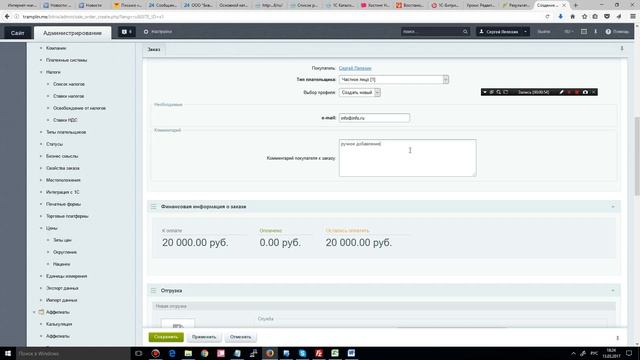Viewport: 640px width, 360px height.
Task: Click the pin icon on Заказ tab bar
Action: click(x=622, y=49)
